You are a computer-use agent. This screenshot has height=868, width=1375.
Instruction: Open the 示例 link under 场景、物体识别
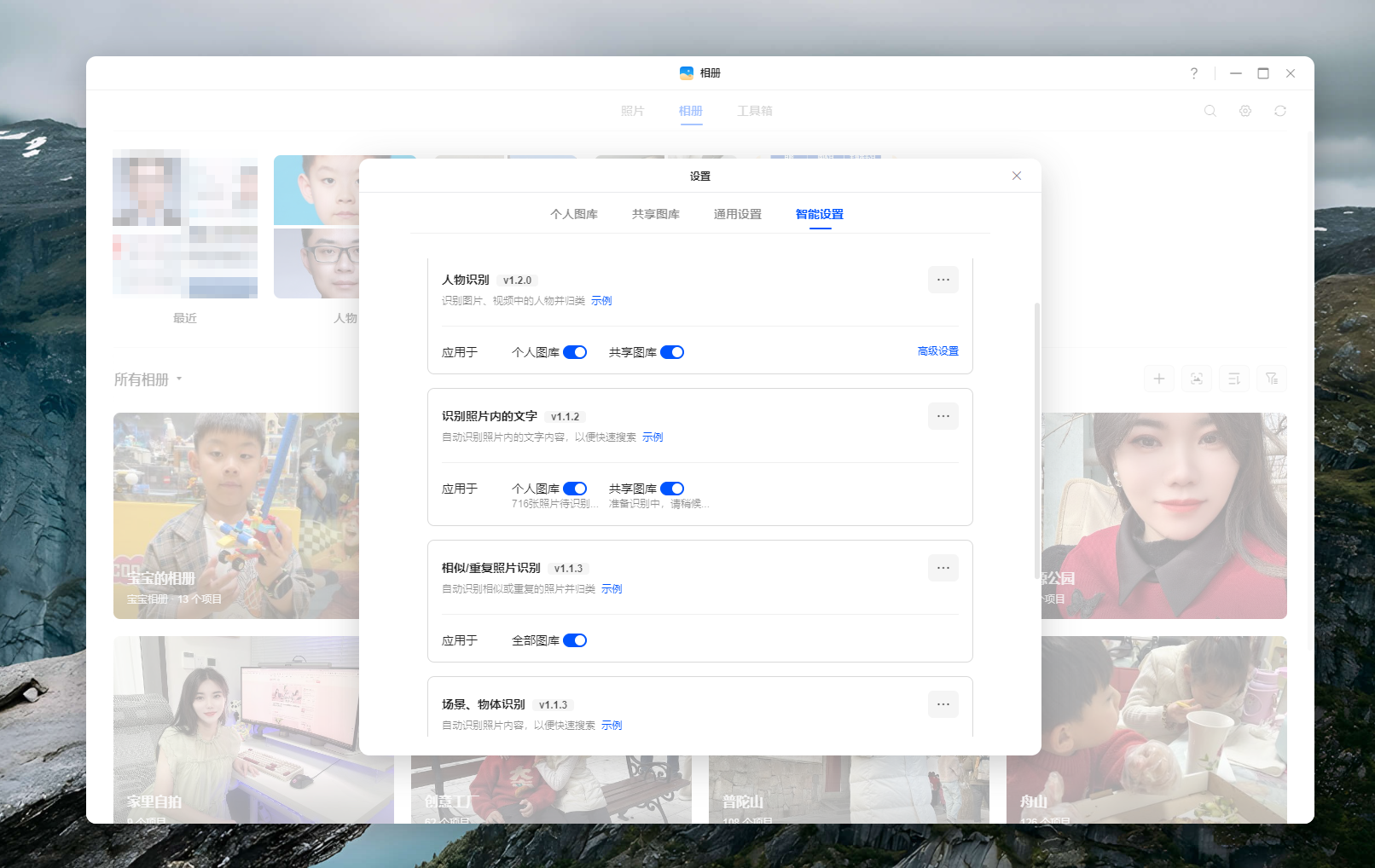point(612,726)
